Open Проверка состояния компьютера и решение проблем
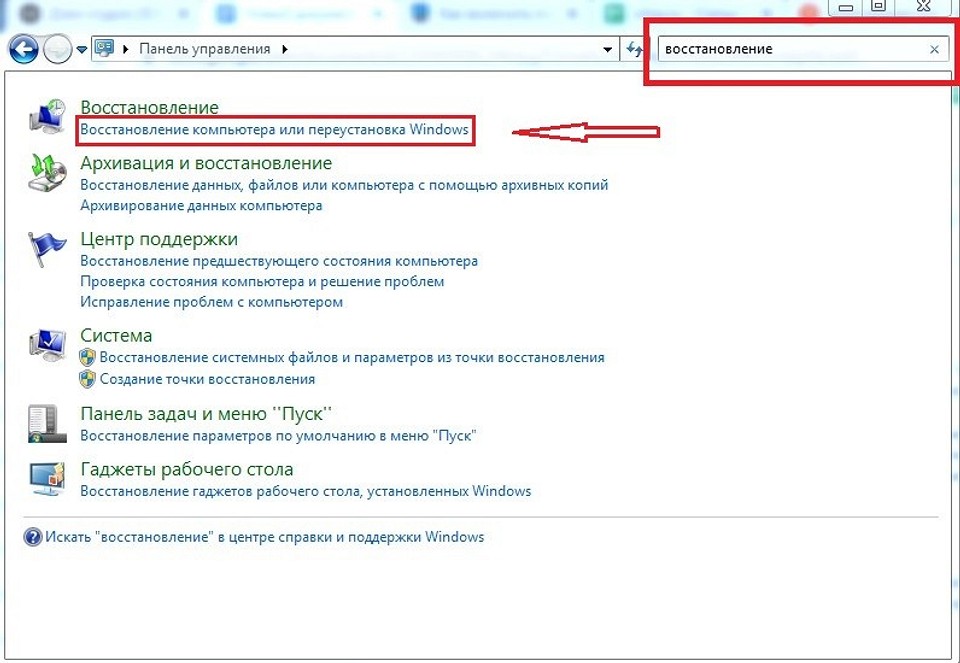This screenshot has height=663, width=960. coord(262,282)
